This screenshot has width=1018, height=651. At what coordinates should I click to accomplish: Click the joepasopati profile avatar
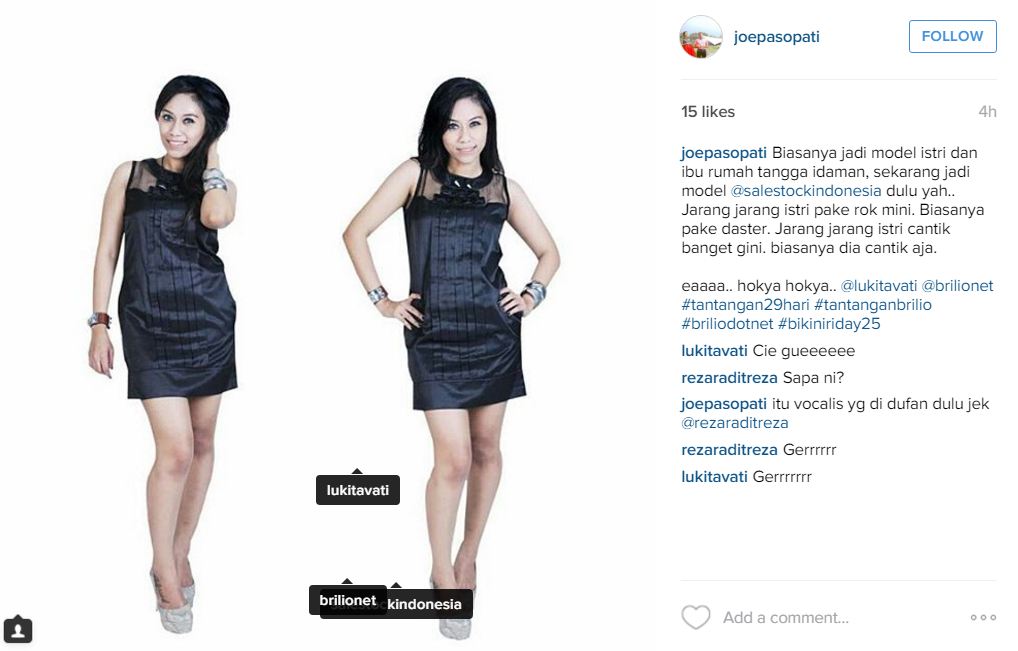coord(701,37)
